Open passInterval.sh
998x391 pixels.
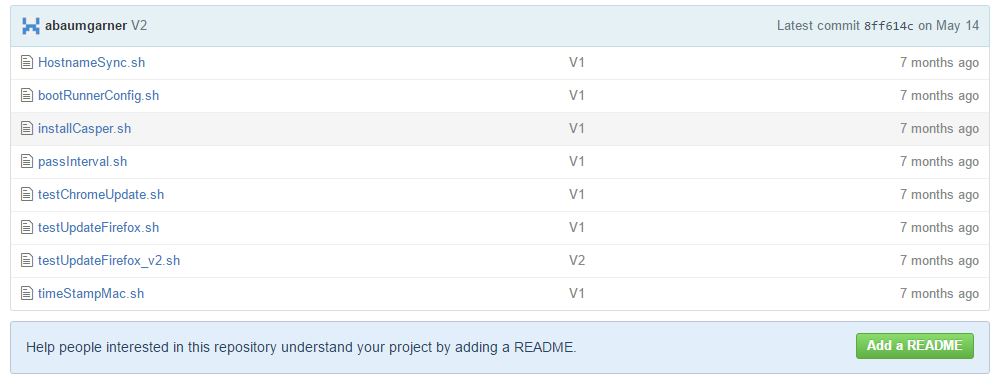83,162
